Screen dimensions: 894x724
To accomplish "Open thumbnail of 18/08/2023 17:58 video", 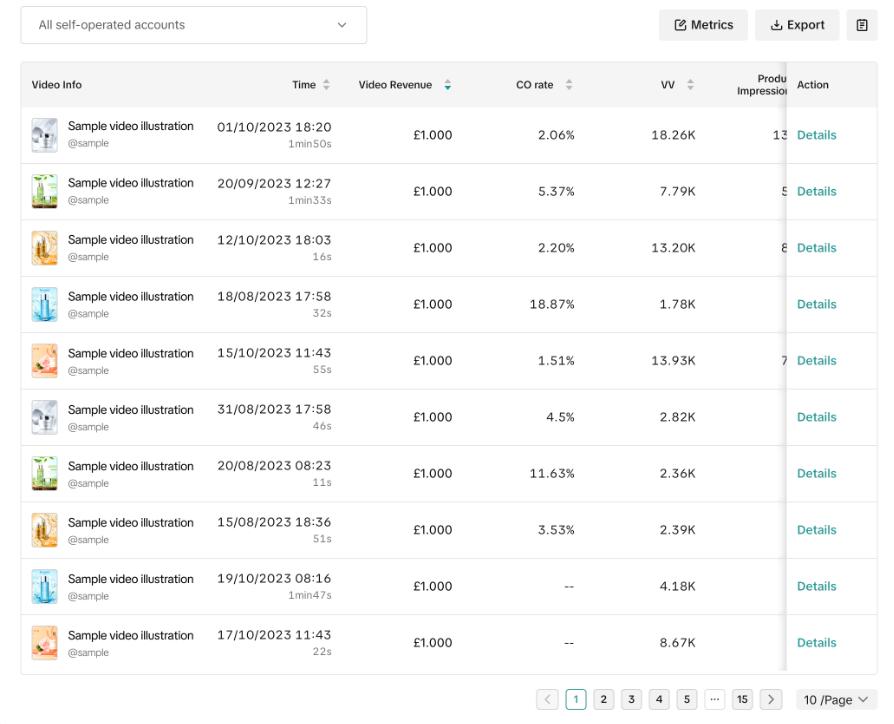I will pyautogui.click(x=44, y=304).
